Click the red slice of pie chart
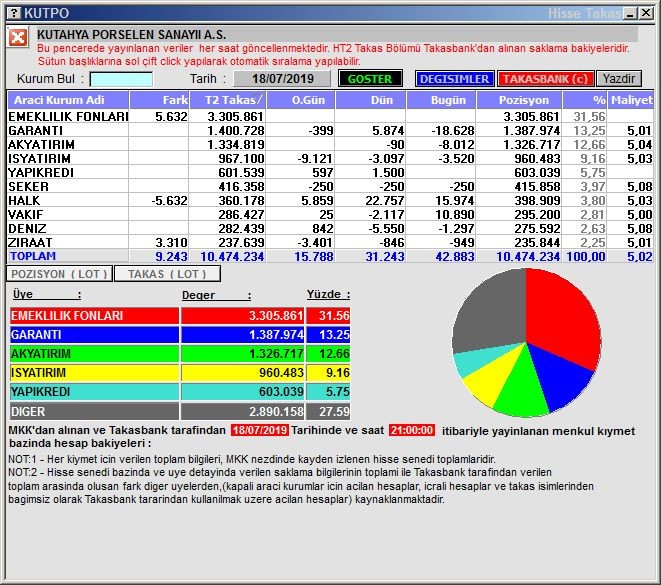This screenshot has height=585, width=661. coord(563,318)
